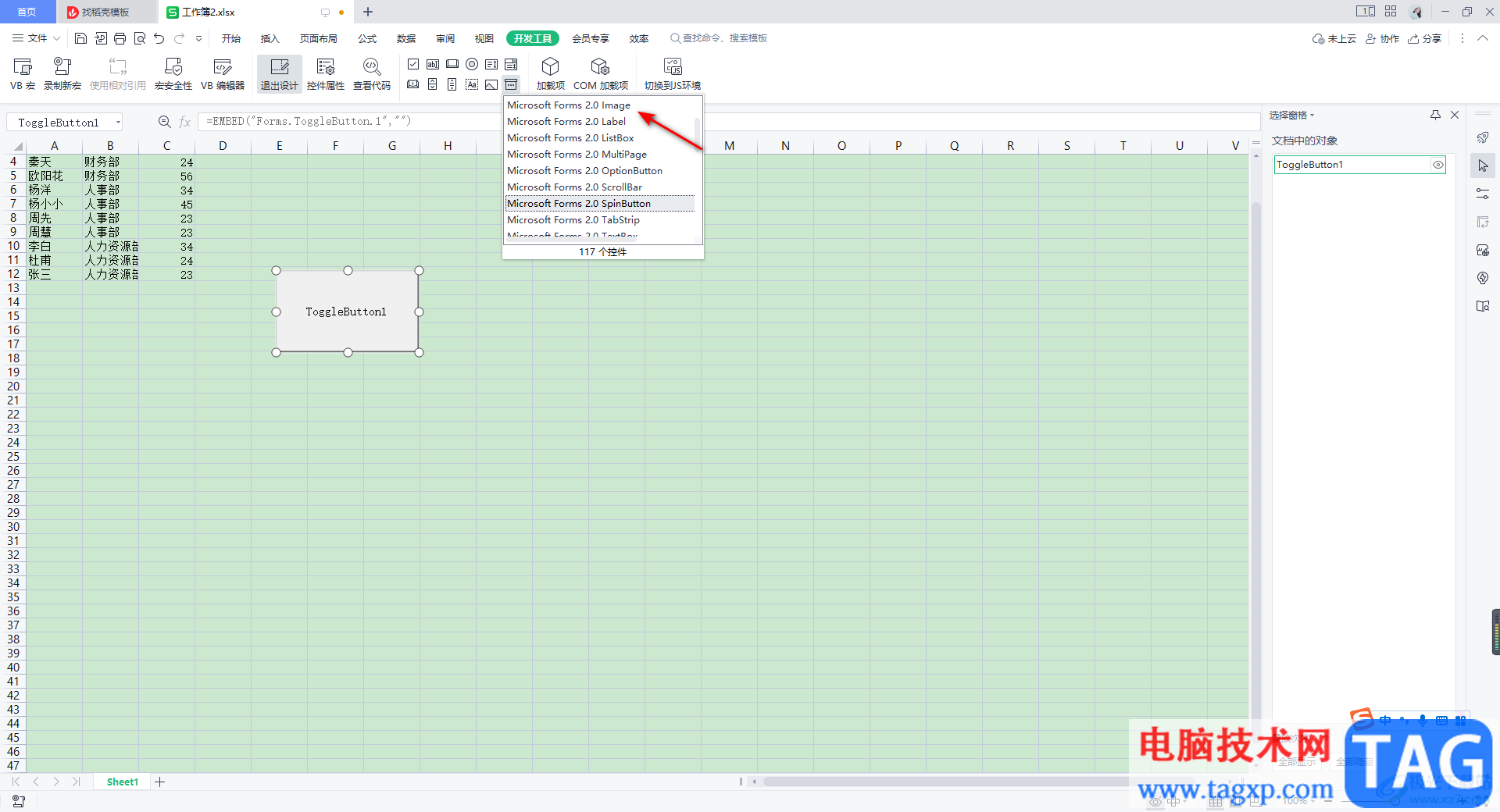Select Microsoft Forms 2.0 TabStrip entry
This screenshot has height=812, width=1500.
click(x=573, y=220)
